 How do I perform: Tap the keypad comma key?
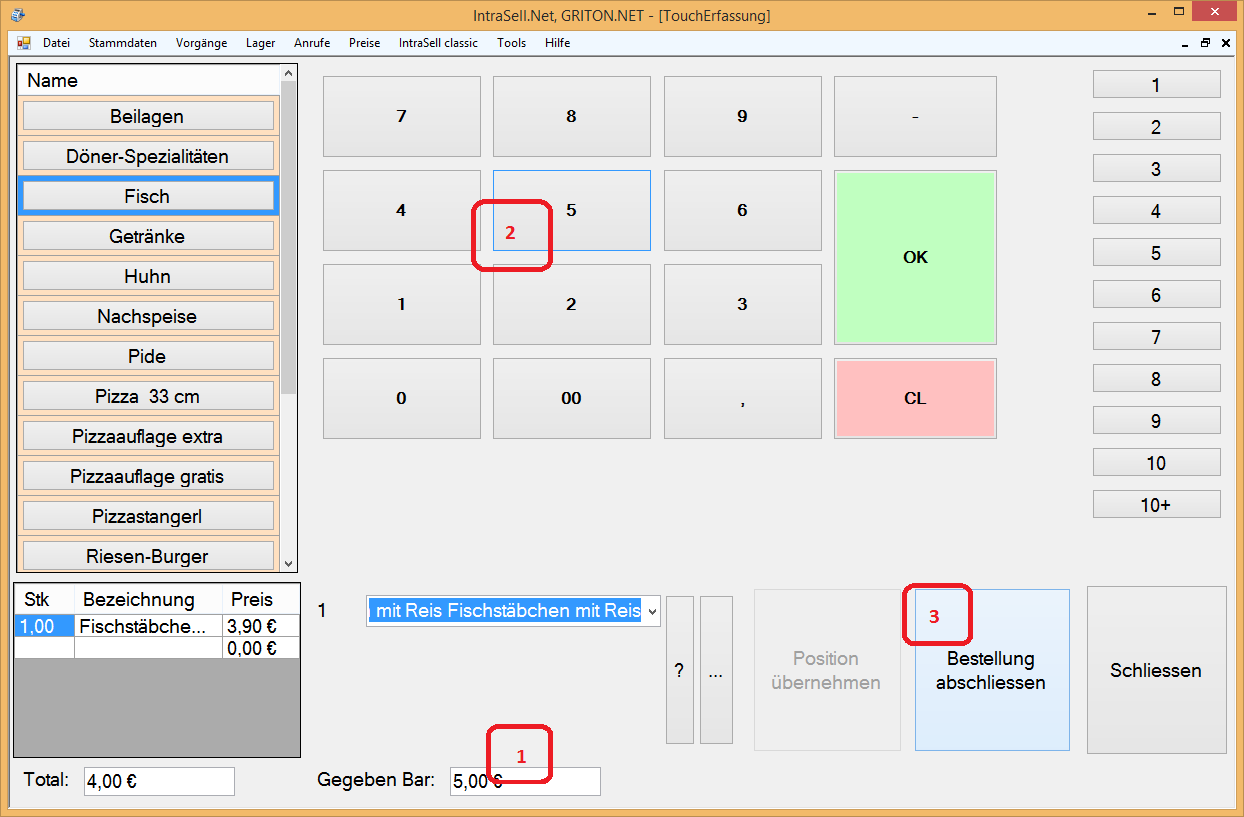point(742,398)
